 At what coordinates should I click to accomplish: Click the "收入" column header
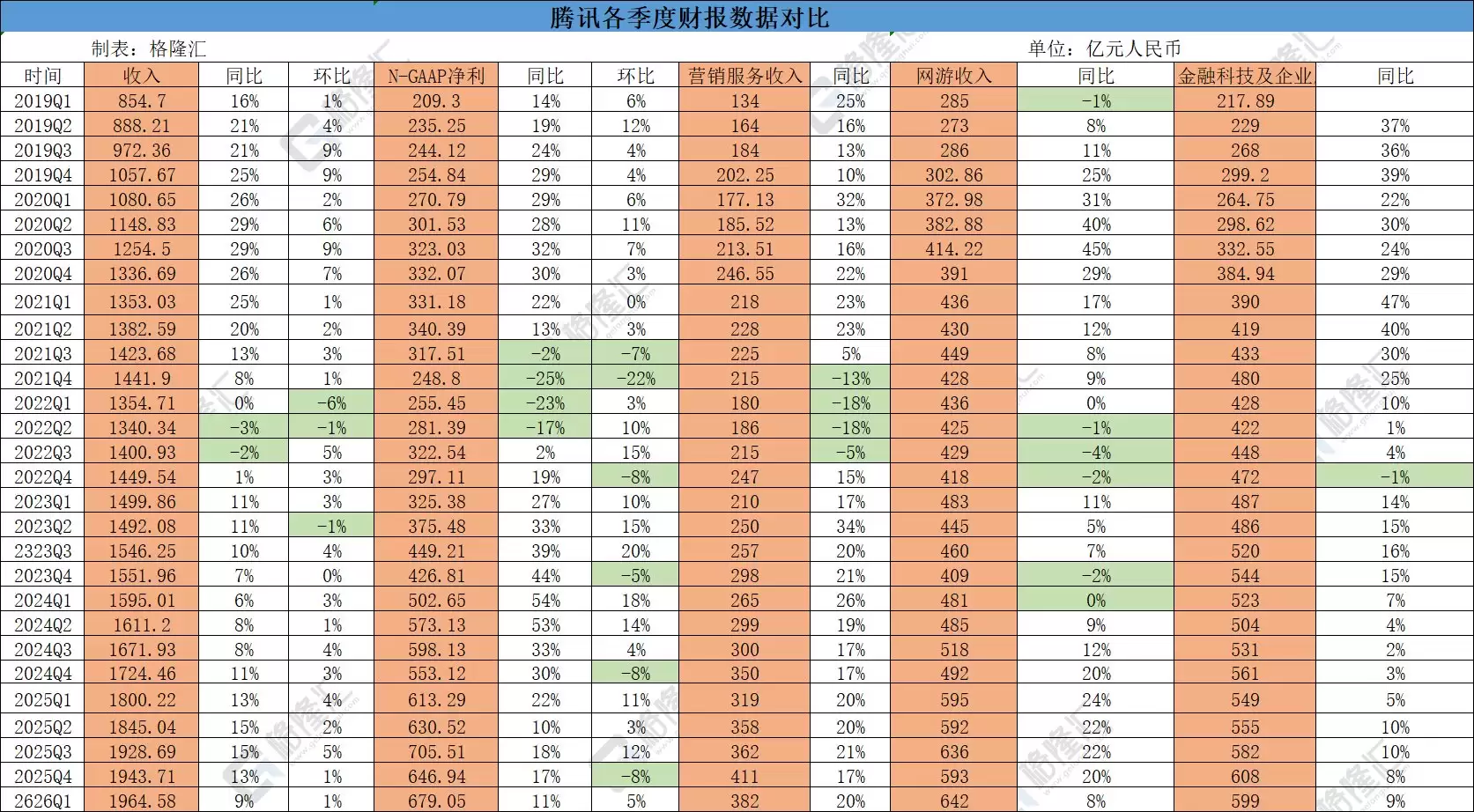tap(143, 76)
